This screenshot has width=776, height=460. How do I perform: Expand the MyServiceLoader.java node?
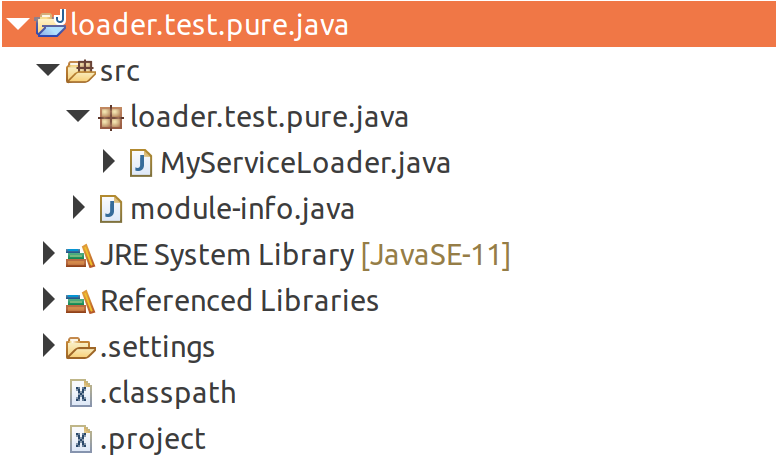click(108, 161)
